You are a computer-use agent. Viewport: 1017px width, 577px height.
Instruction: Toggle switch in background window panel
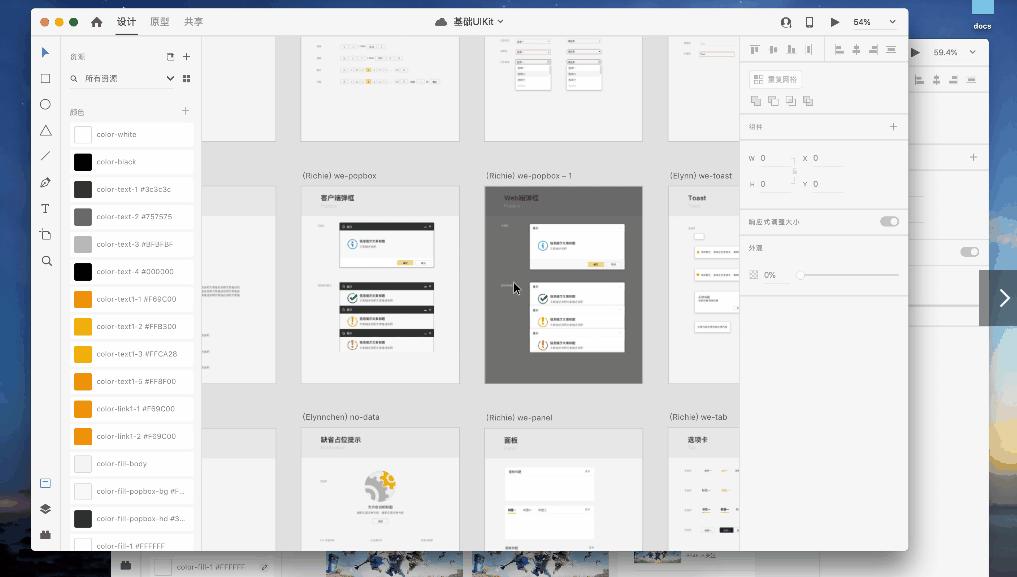970,252
